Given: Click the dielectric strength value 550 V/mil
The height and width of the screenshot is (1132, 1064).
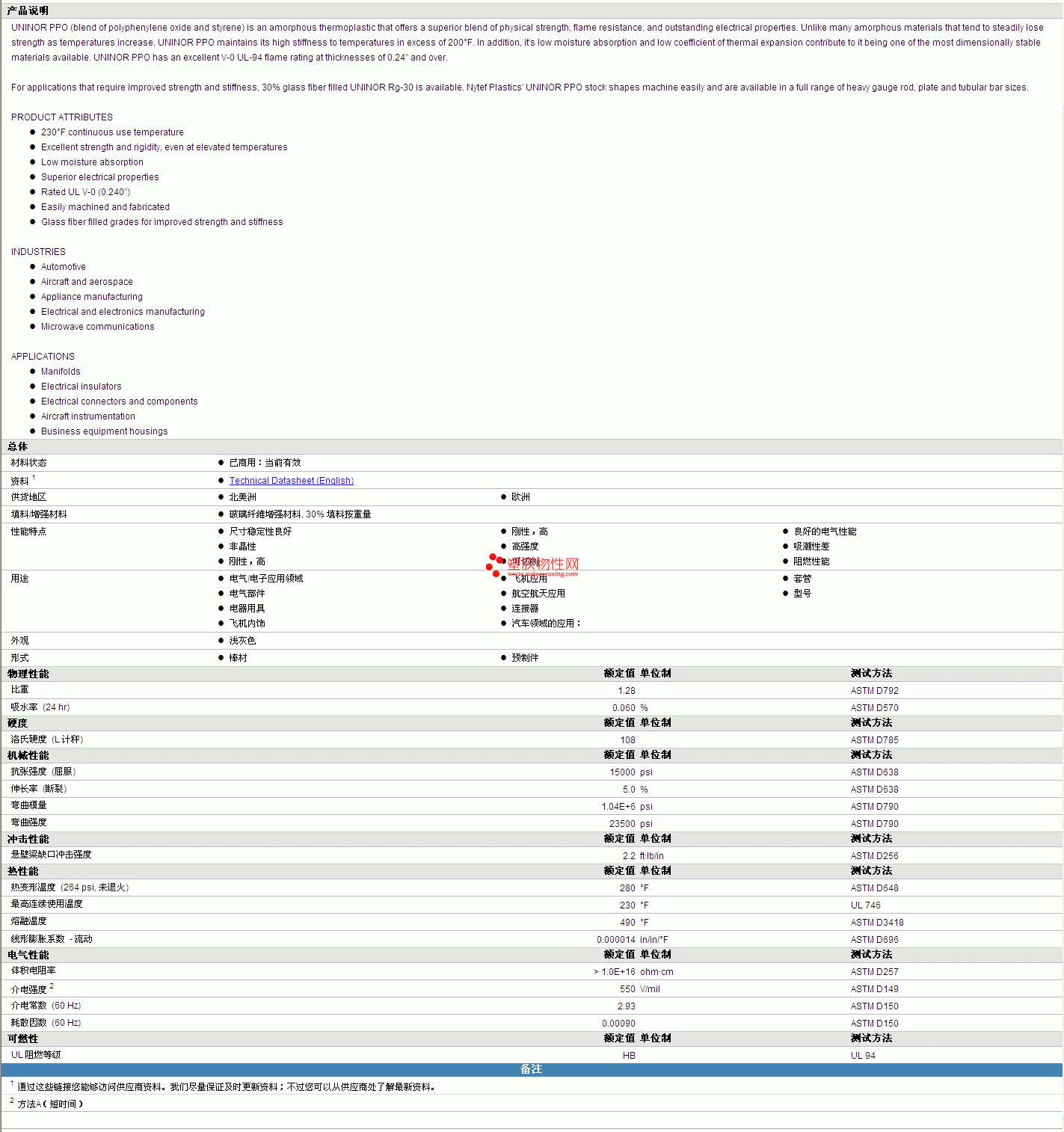Looking at the screenshot, I should pos(640,989).
